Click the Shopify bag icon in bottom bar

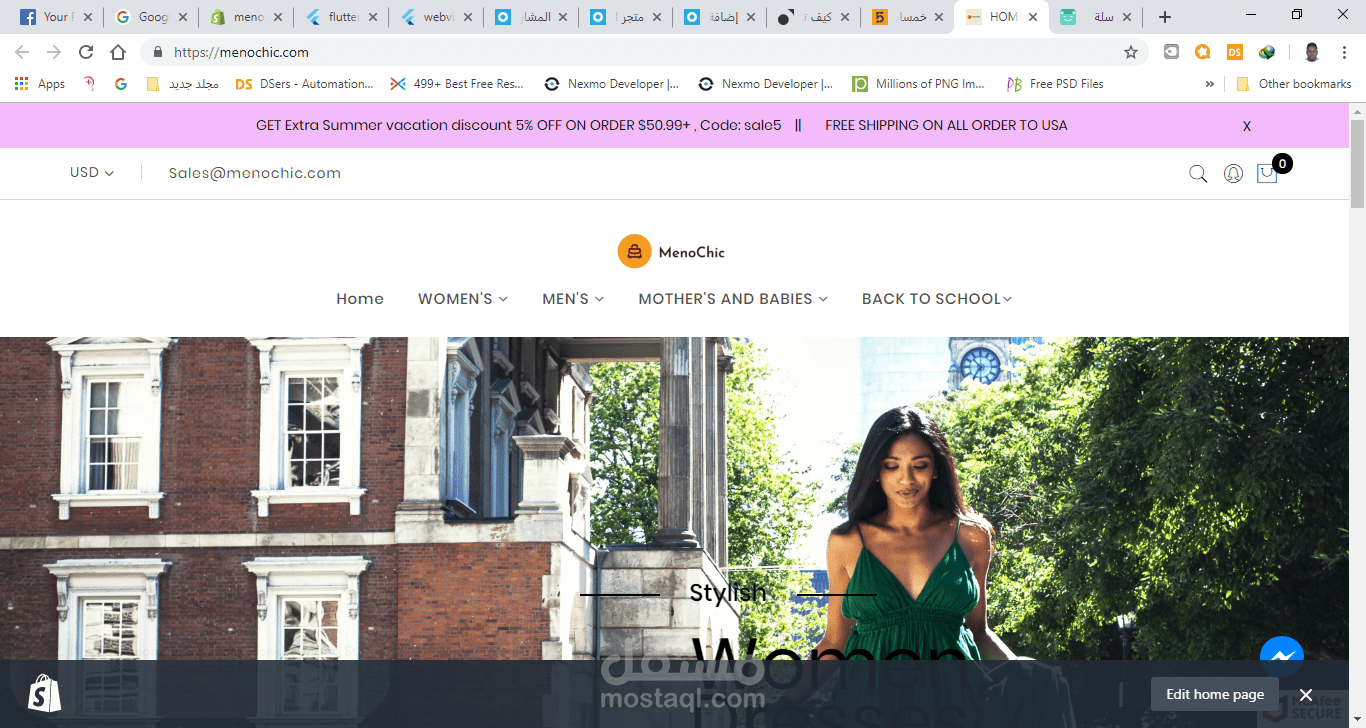click(x=44, y=693)
